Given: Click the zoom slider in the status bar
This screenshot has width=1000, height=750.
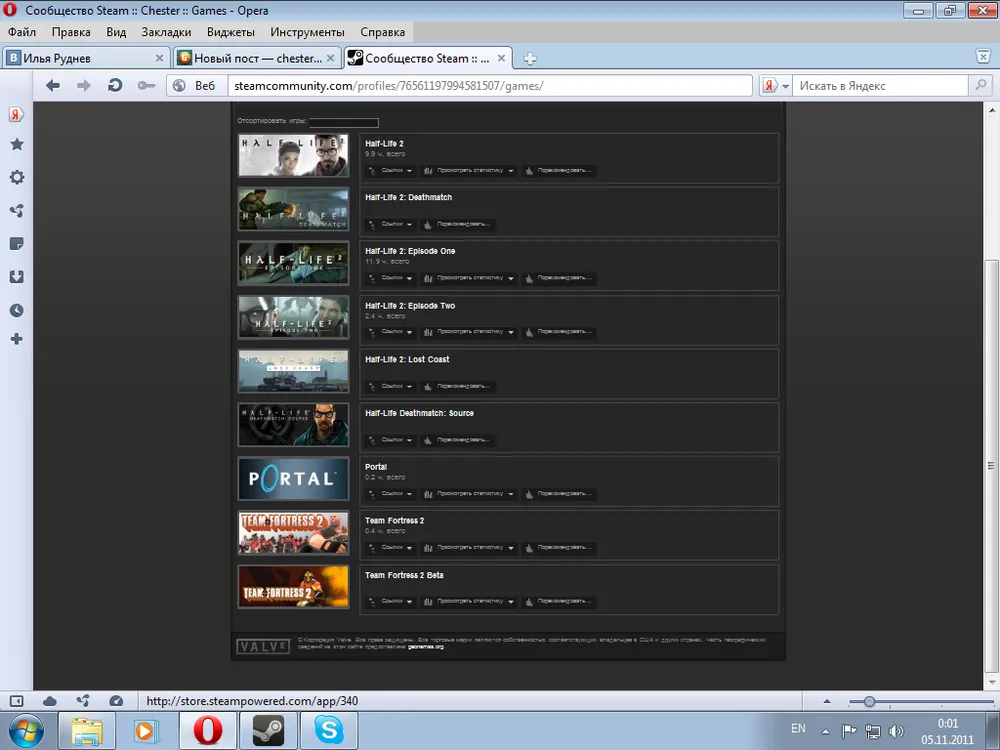Looking at the screenshot, I should [x=869, y=702].
